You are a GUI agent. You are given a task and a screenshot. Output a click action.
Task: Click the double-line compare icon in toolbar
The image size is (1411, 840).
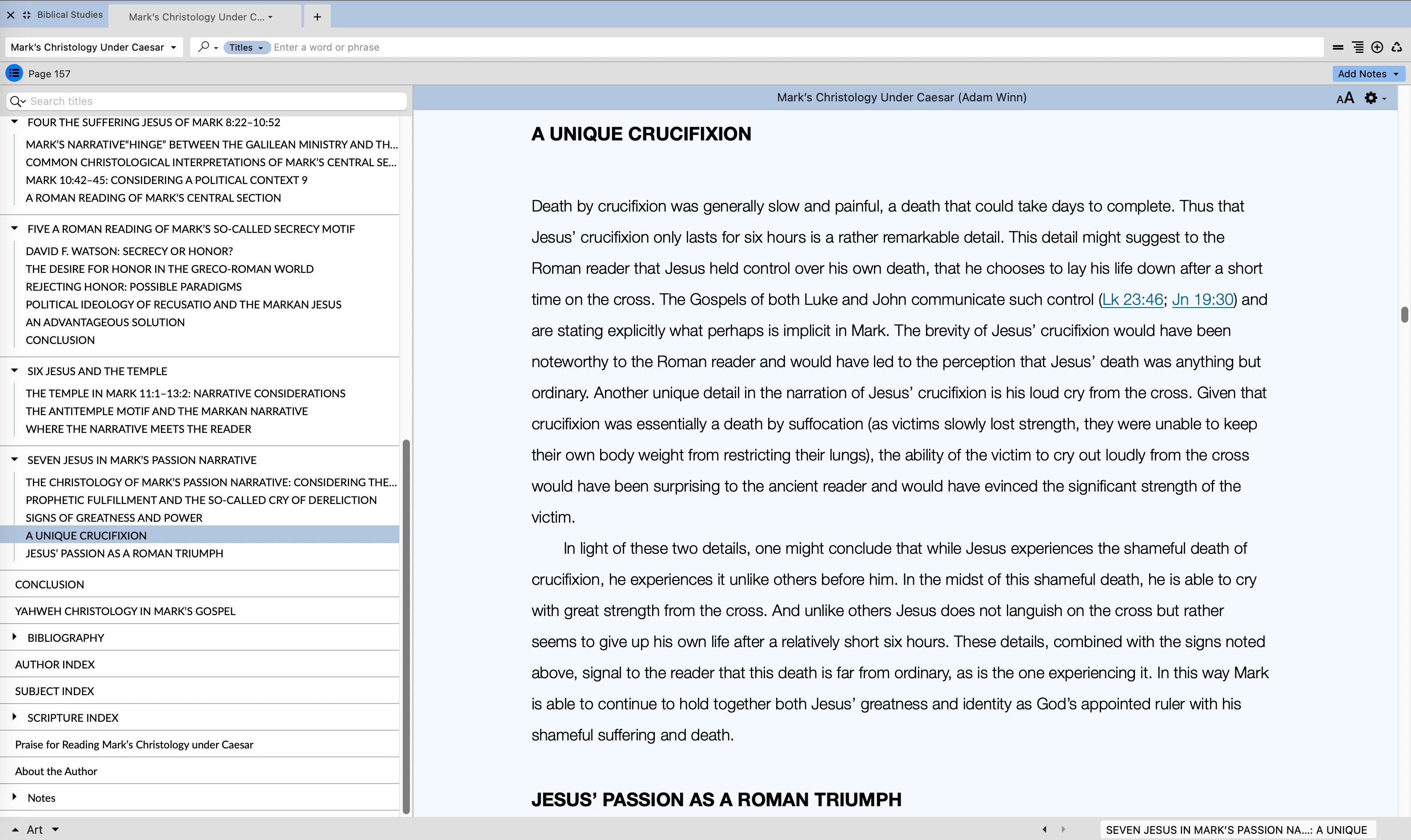point(1338,48)
